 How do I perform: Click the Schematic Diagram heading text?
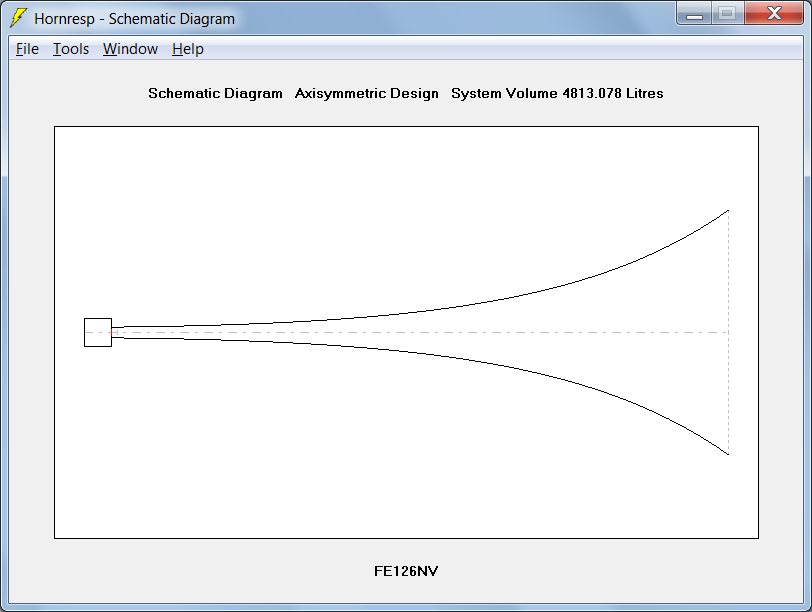tap(215, 93)
